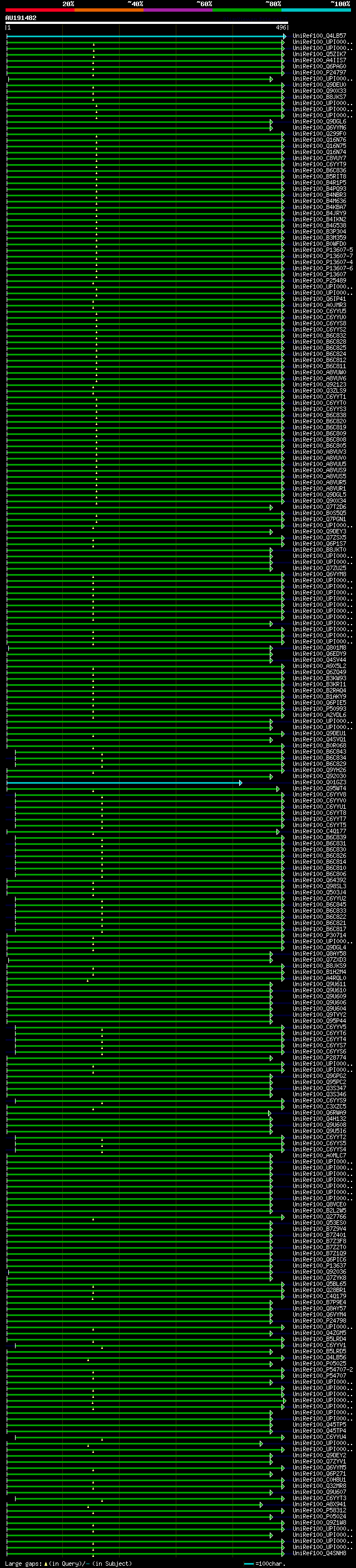Select label UniRef100_Q7T2D6

point(319,507)
